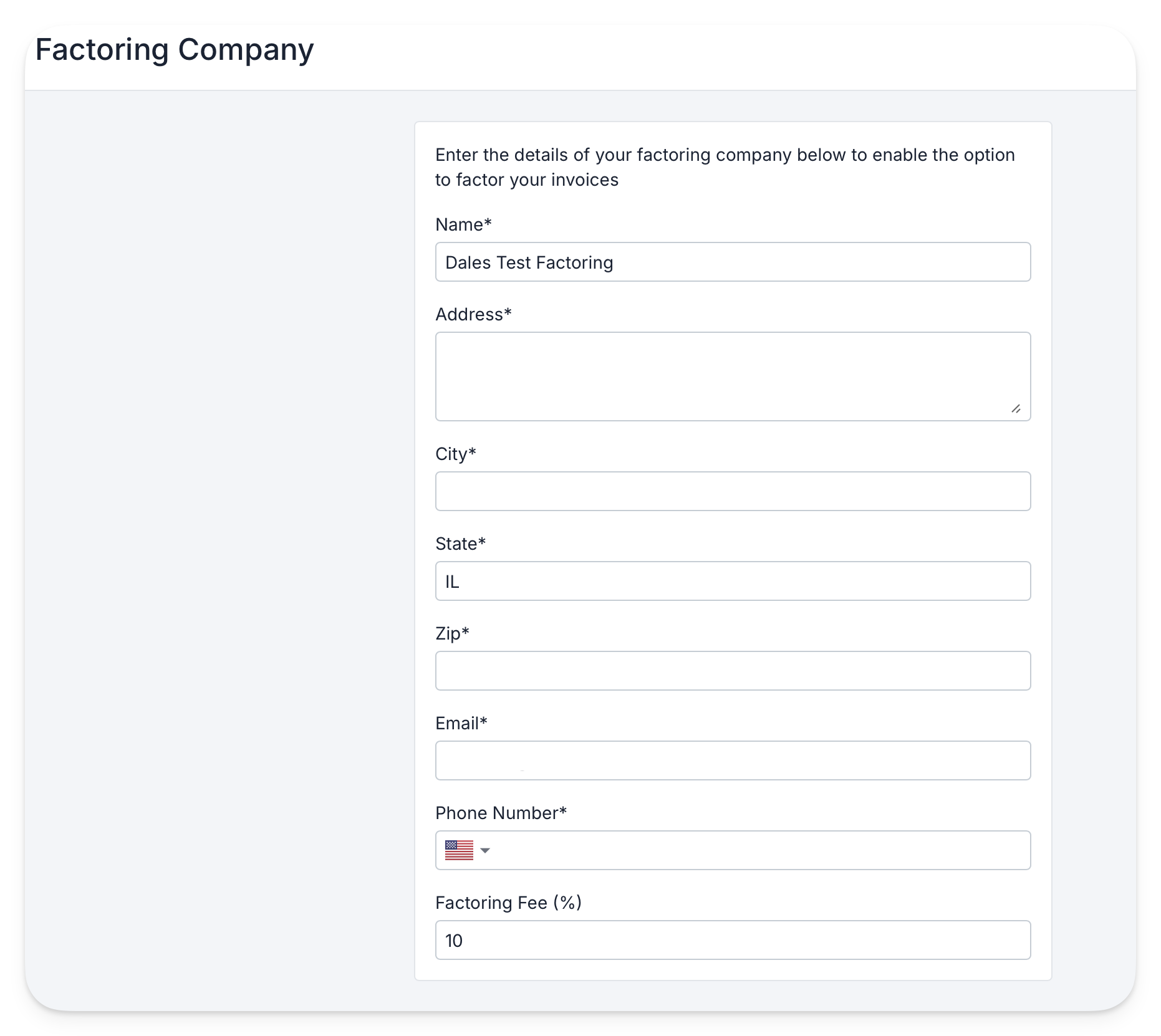The height and width of the screenshot is (1036, 1161).
Task: Focus the Phone Number input box
Action: pyautogui.click(x=761, y=850)
